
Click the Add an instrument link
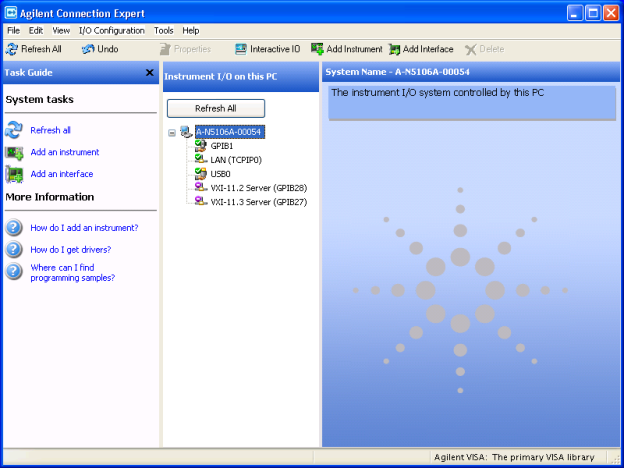coord(65,152)
